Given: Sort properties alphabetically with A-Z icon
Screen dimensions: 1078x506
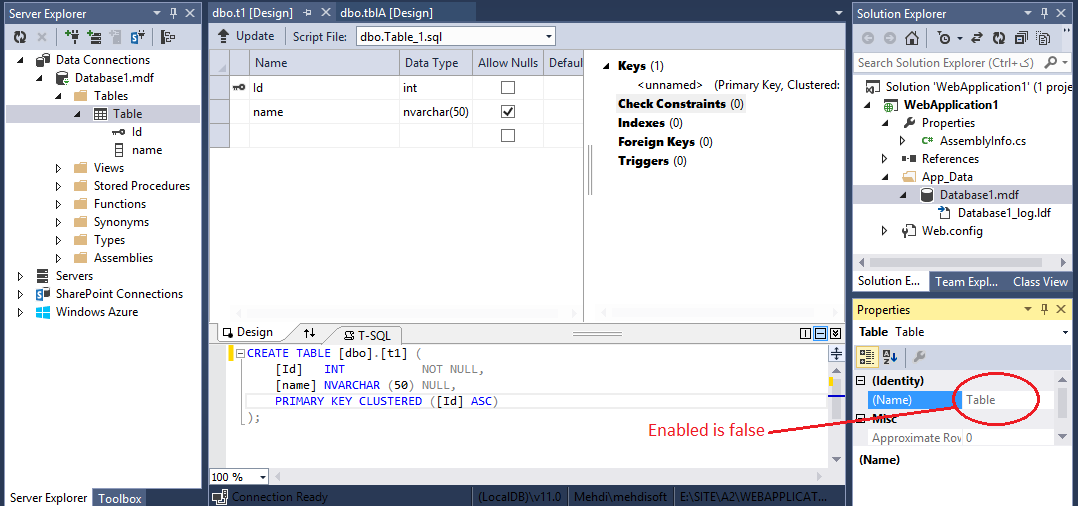Looking at the screenshot, I should (x=890, y=356).
